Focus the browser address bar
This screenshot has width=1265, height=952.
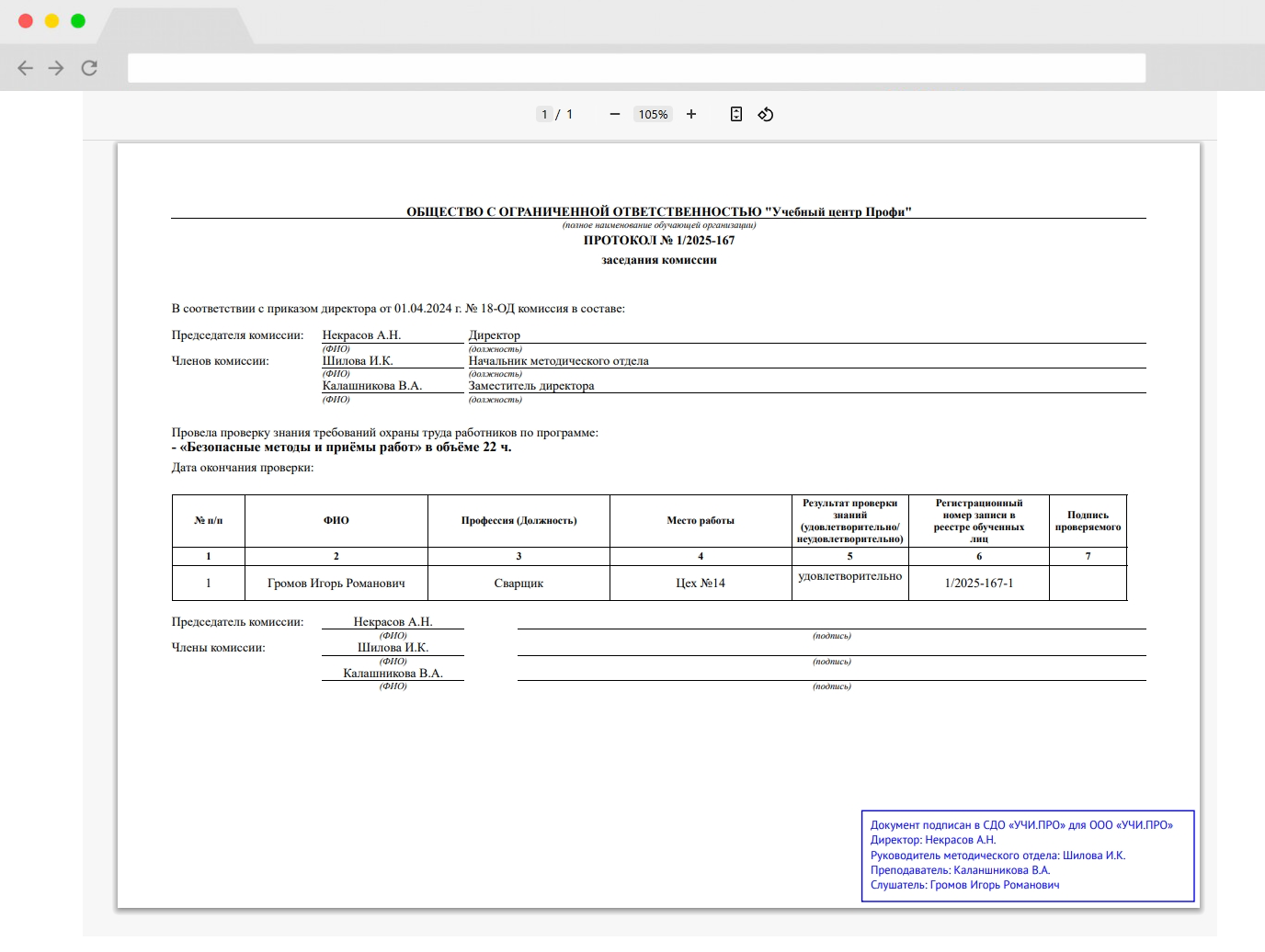point(636,68)
